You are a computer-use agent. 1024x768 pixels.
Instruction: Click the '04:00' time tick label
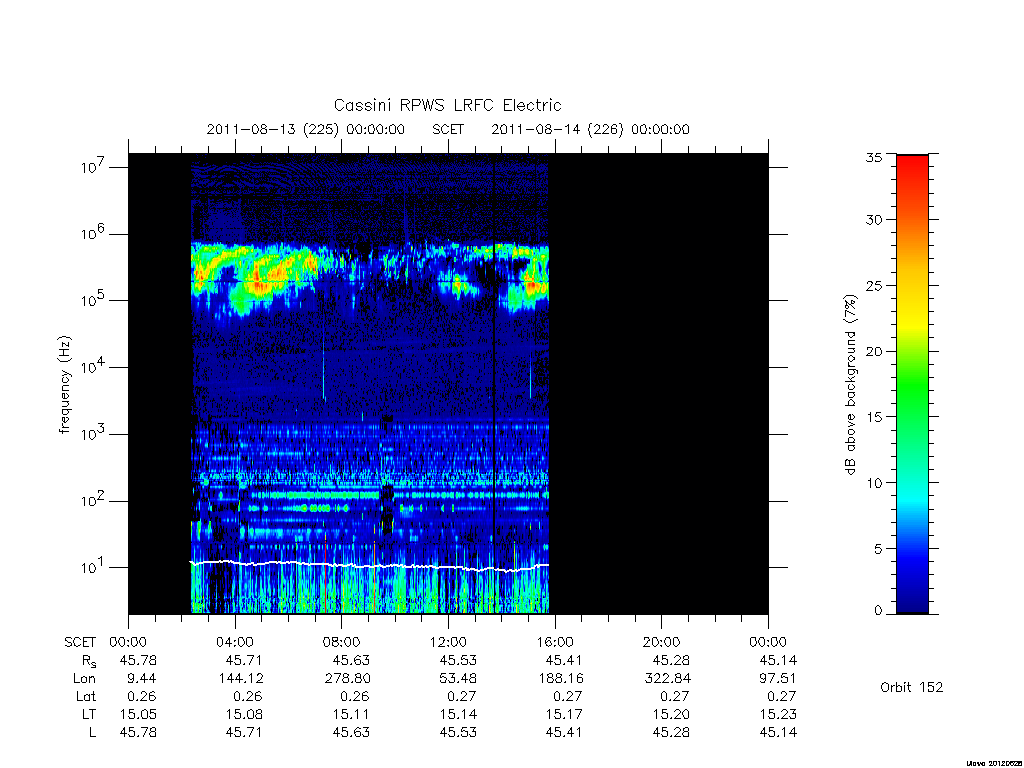(234, 642)
